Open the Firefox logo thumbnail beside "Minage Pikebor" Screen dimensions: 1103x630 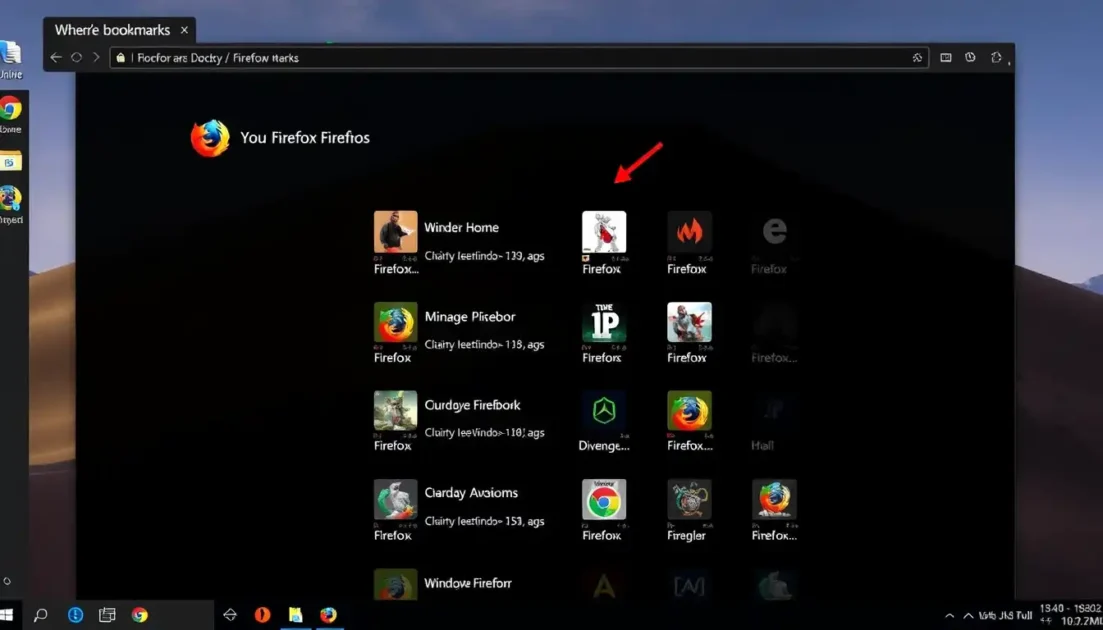pos(395,322)
